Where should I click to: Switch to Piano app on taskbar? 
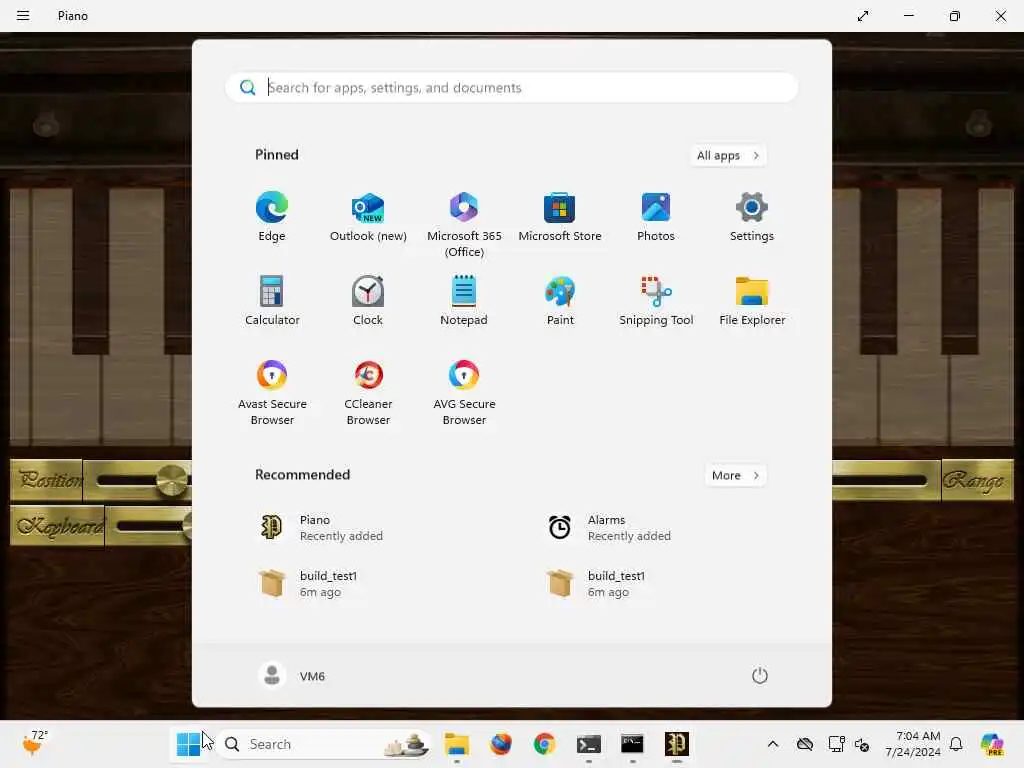coord(677,744)
